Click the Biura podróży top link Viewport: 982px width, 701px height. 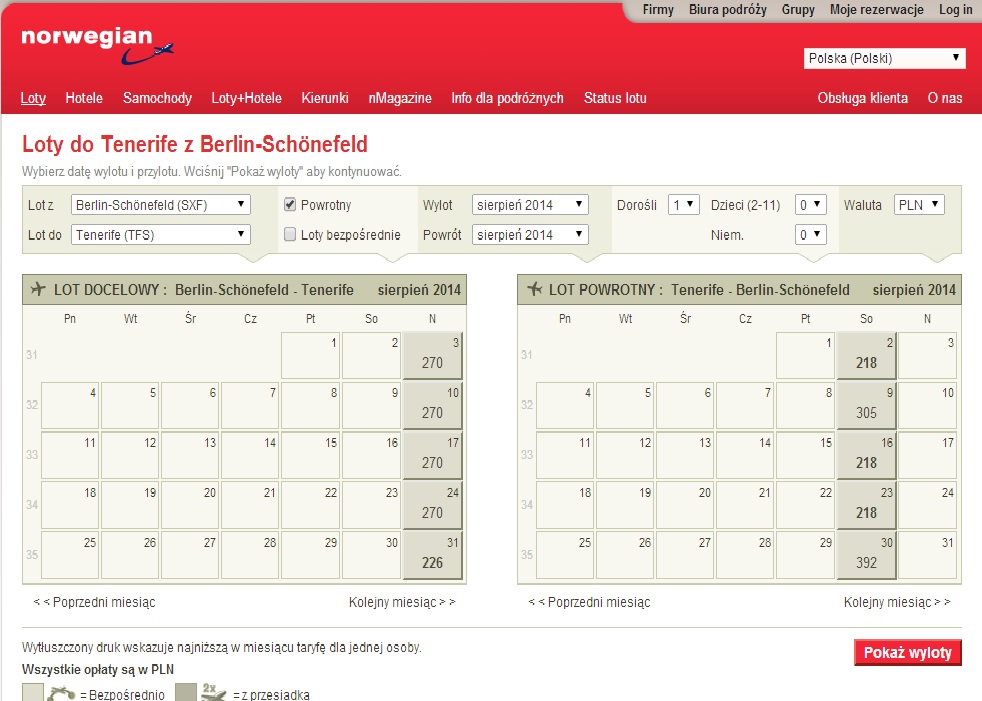coord(728,9)
